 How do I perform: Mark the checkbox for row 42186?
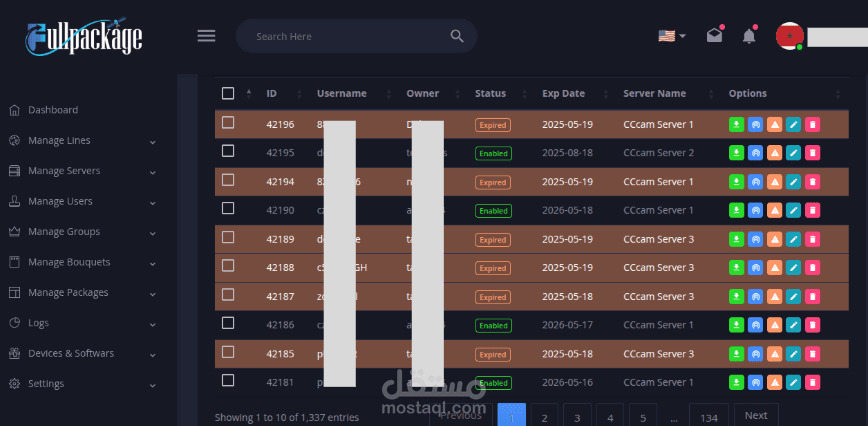point(228,323)
